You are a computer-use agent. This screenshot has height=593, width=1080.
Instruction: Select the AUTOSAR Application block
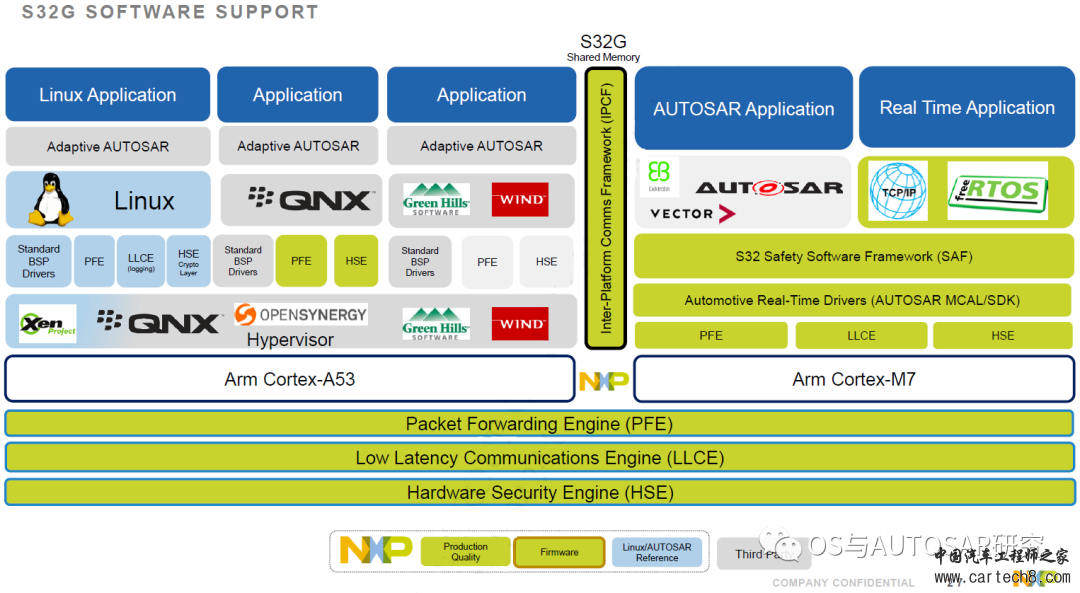click(x=744, y=108)
